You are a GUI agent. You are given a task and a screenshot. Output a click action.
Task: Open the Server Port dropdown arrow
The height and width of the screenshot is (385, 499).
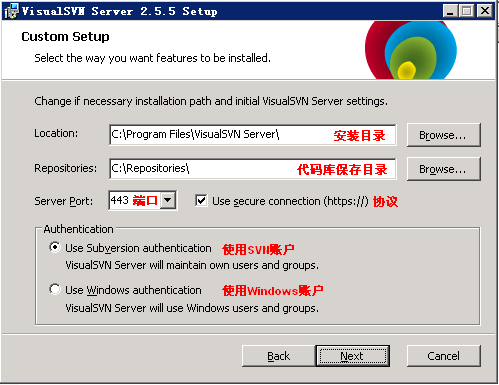click(x=168, y=201)
